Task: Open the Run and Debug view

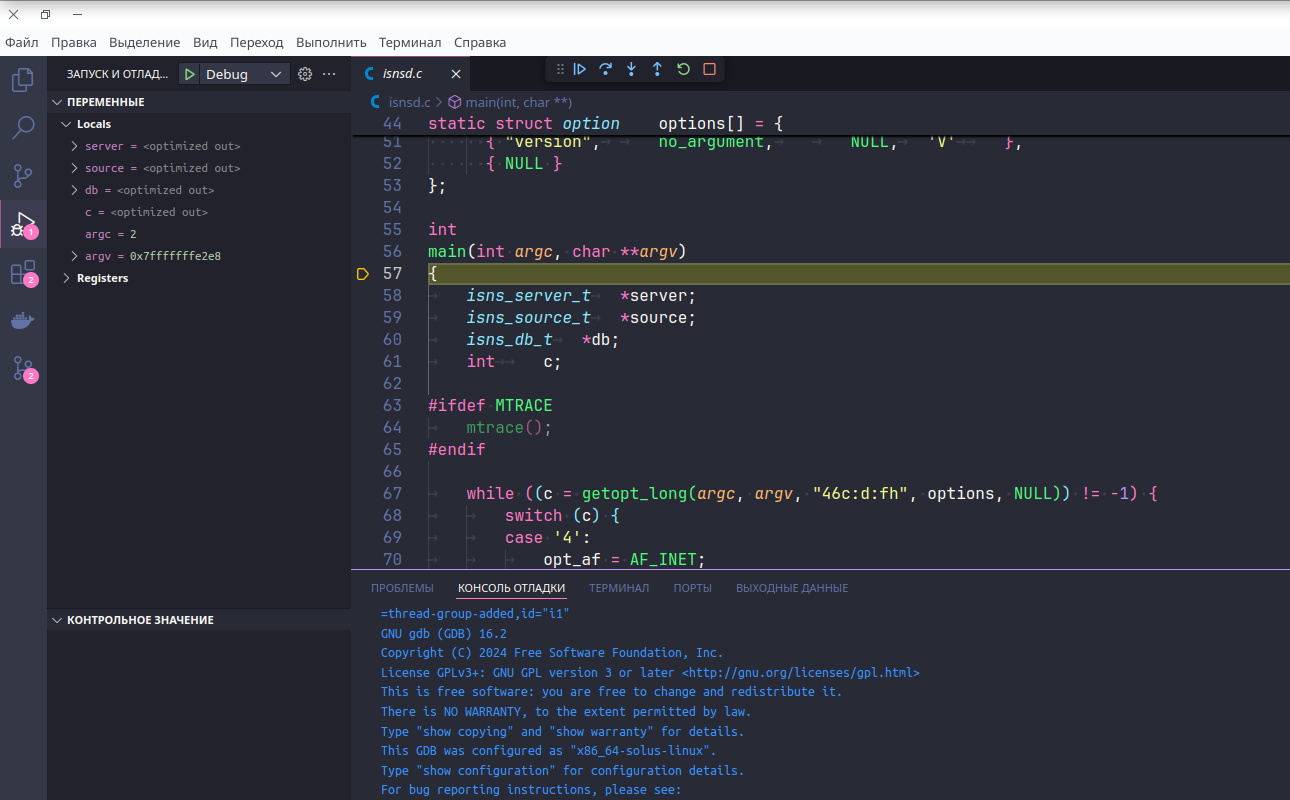Action: click(23, 224)
